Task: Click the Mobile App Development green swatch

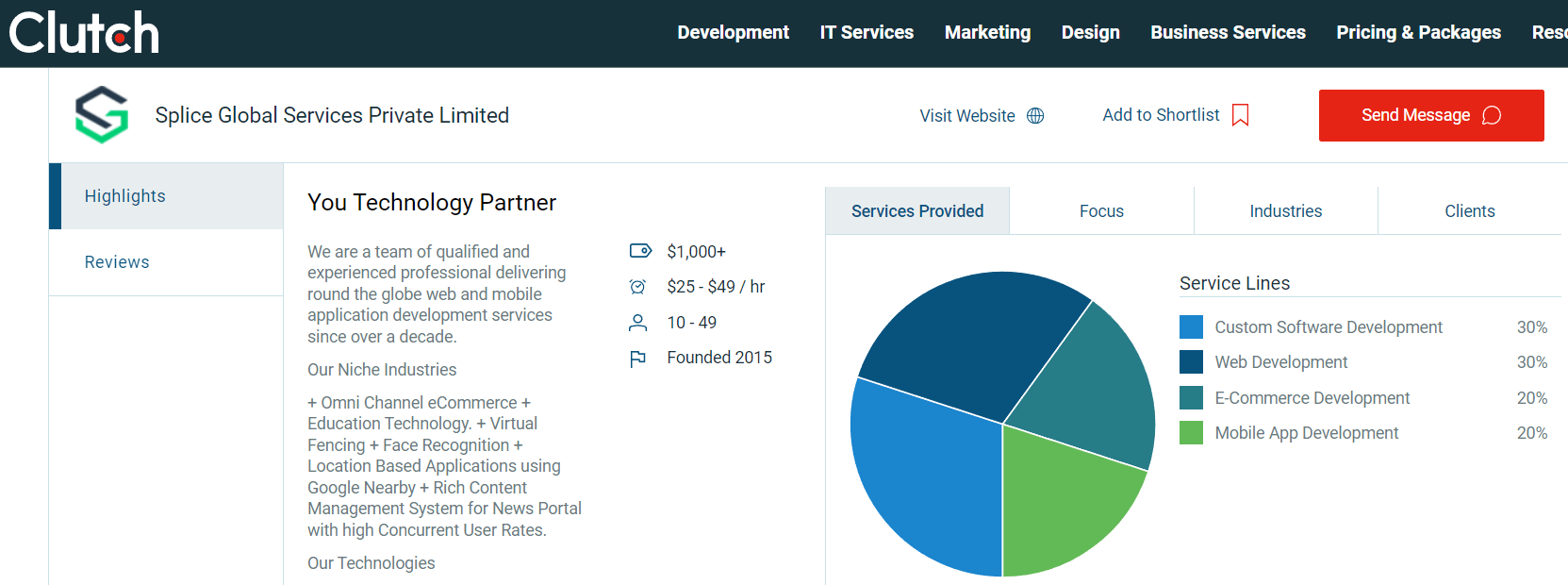Action: (x=1191, y=433)
